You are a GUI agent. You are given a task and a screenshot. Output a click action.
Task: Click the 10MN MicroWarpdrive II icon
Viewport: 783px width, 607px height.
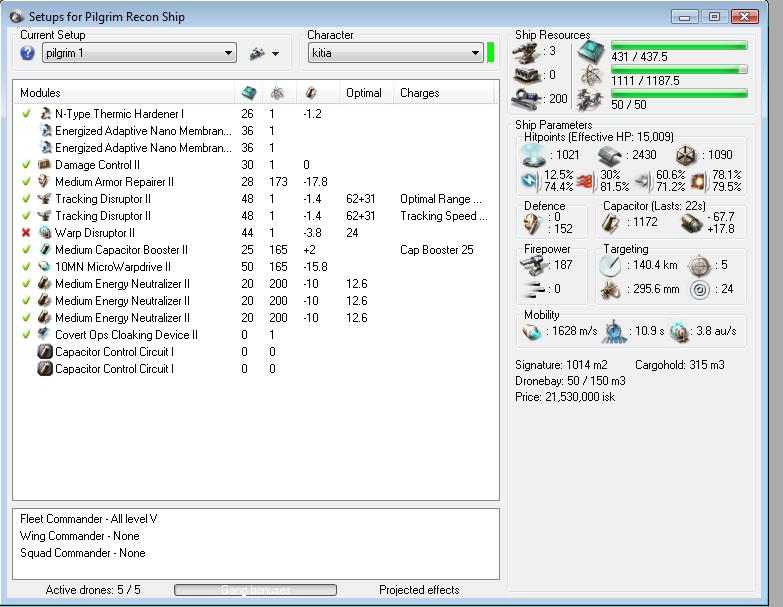(44, 267)
